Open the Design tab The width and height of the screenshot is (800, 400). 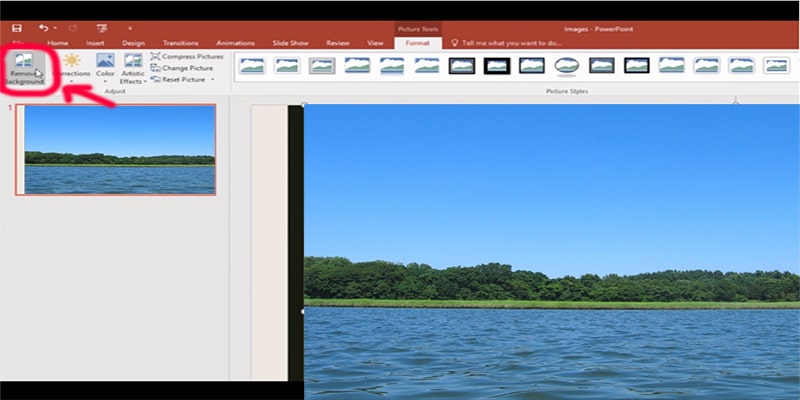pos(133,43)
